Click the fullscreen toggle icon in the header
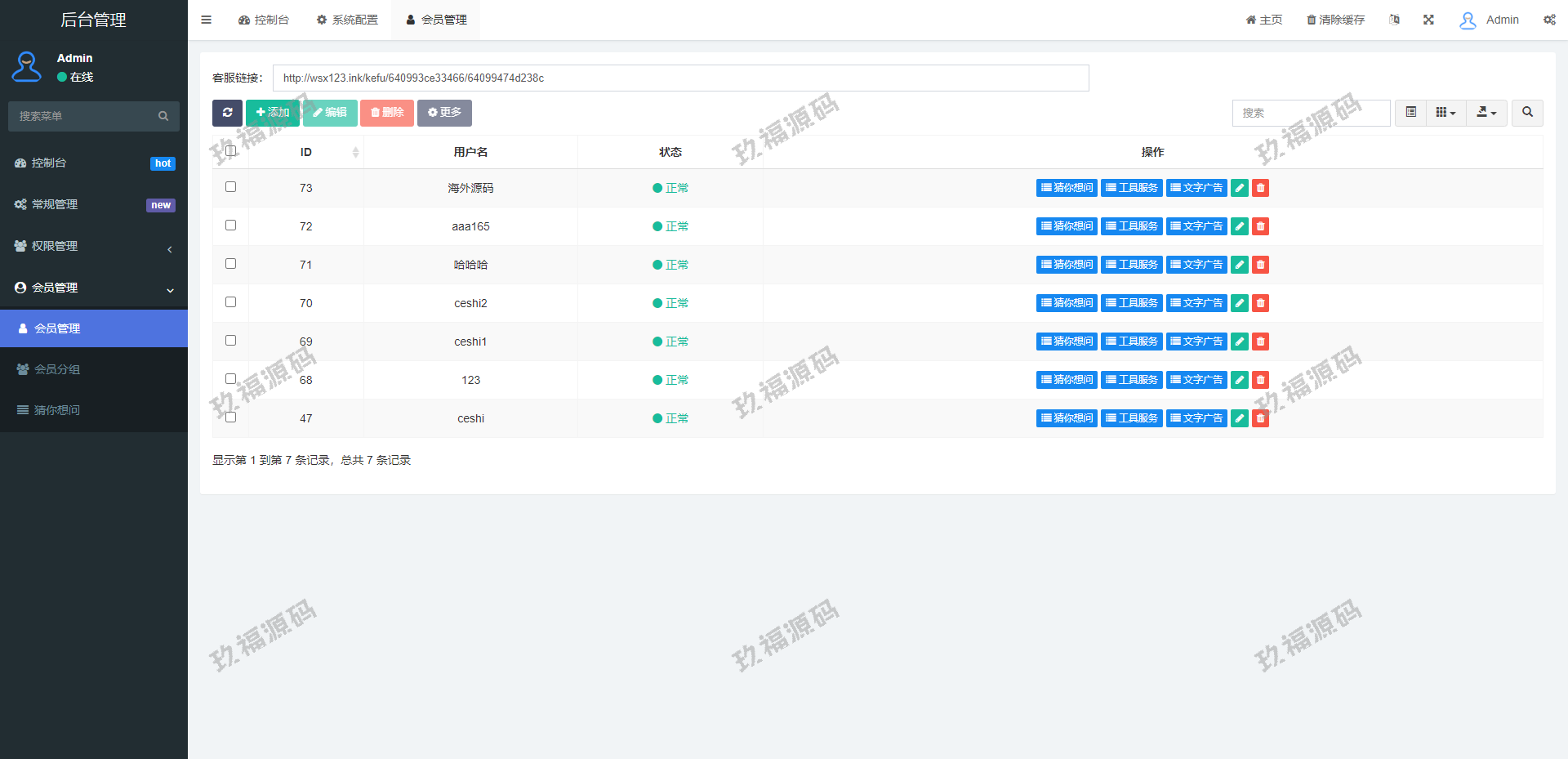The height and width of the screenshot is (759, 1568). pyautogui.click(x=1428, y=20)
